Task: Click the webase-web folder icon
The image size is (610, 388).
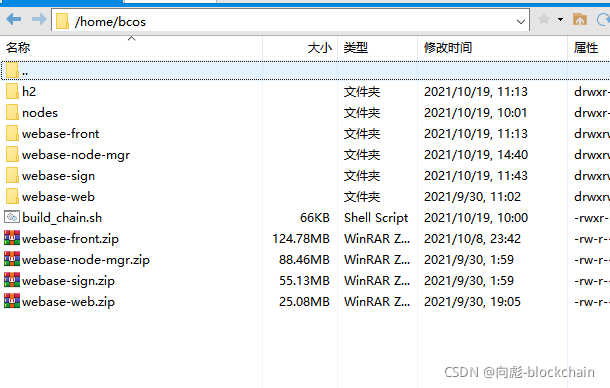Action: (x=12, y=197)
